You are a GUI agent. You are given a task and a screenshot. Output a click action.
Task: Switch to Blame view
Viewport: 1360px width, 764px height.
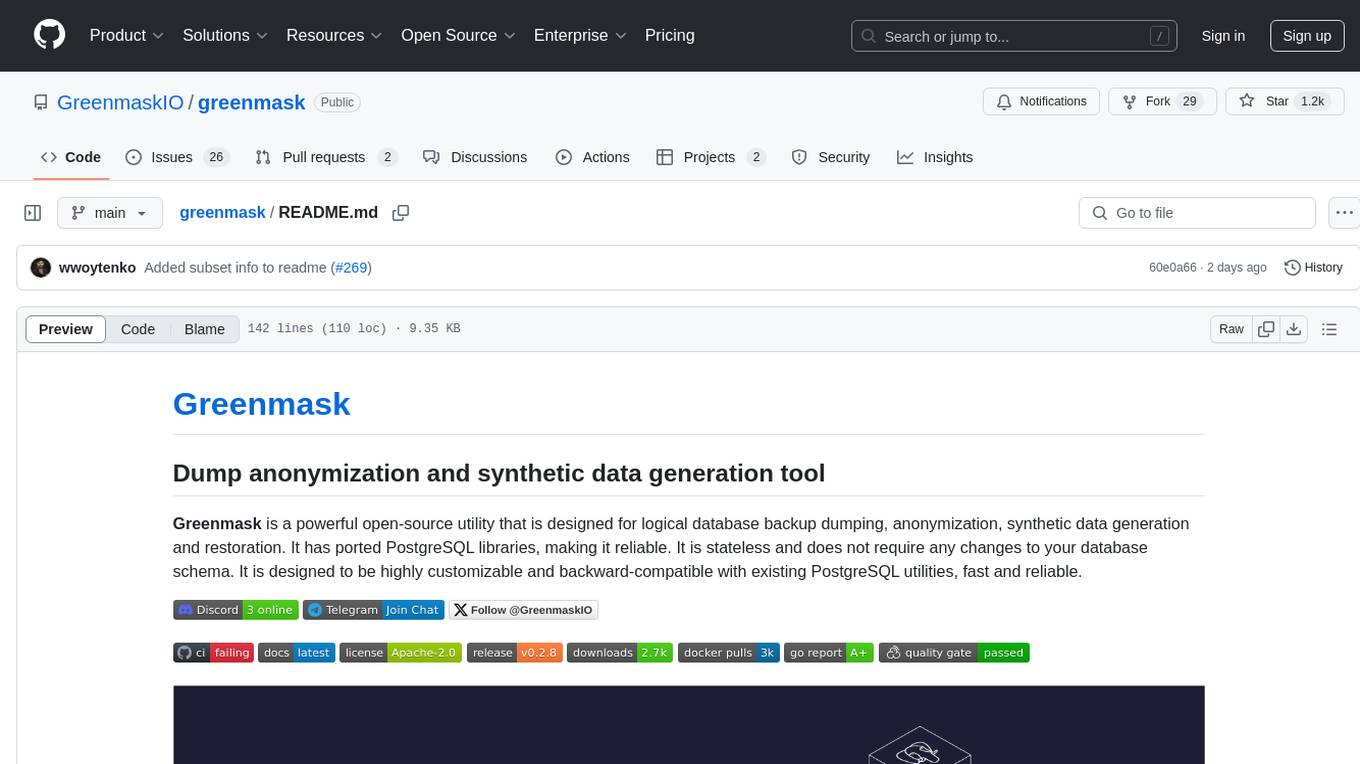(x=205, y=329)
